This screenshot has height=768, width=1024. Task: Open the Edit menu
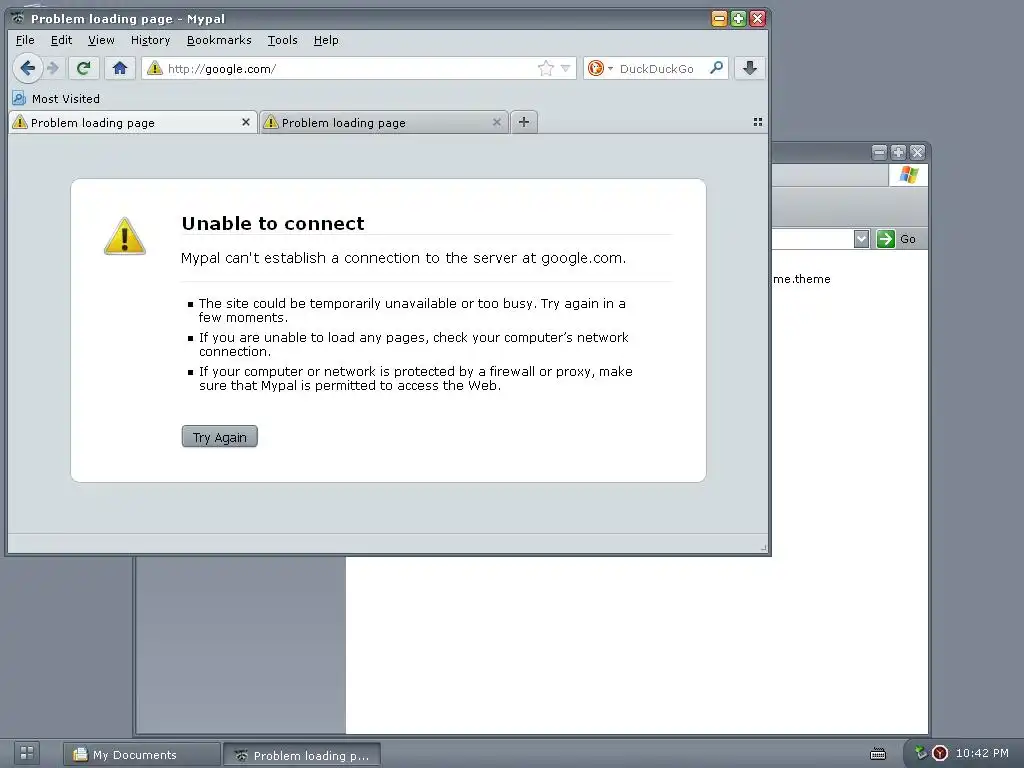(x=61, y=40)
